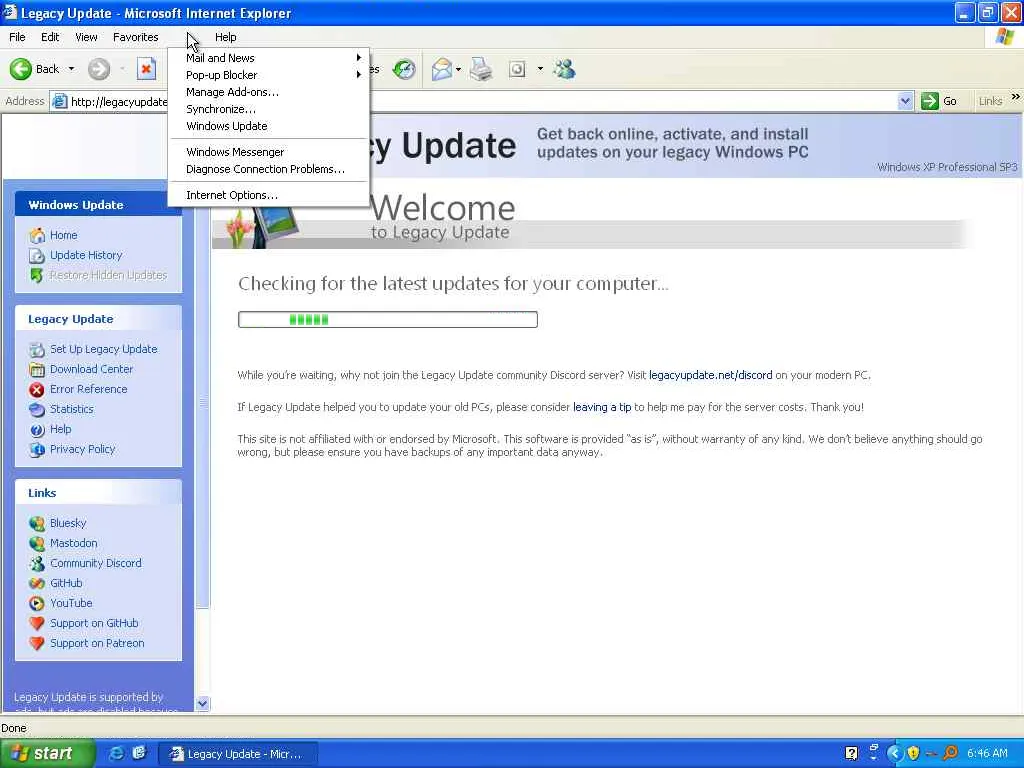Click the sidebar scroll down arrow
1024x768 pixels.
202,703
